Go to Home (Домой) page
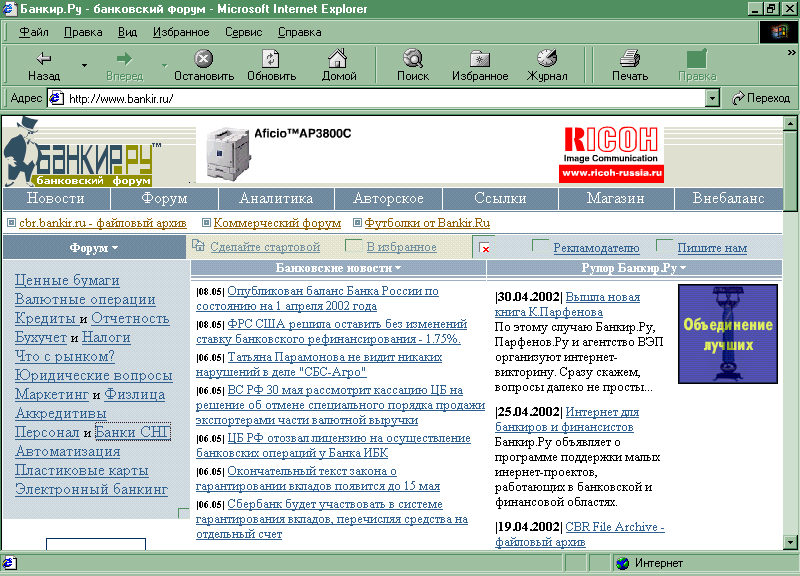This screenshot has width=800, height=576. coord(339,65)
